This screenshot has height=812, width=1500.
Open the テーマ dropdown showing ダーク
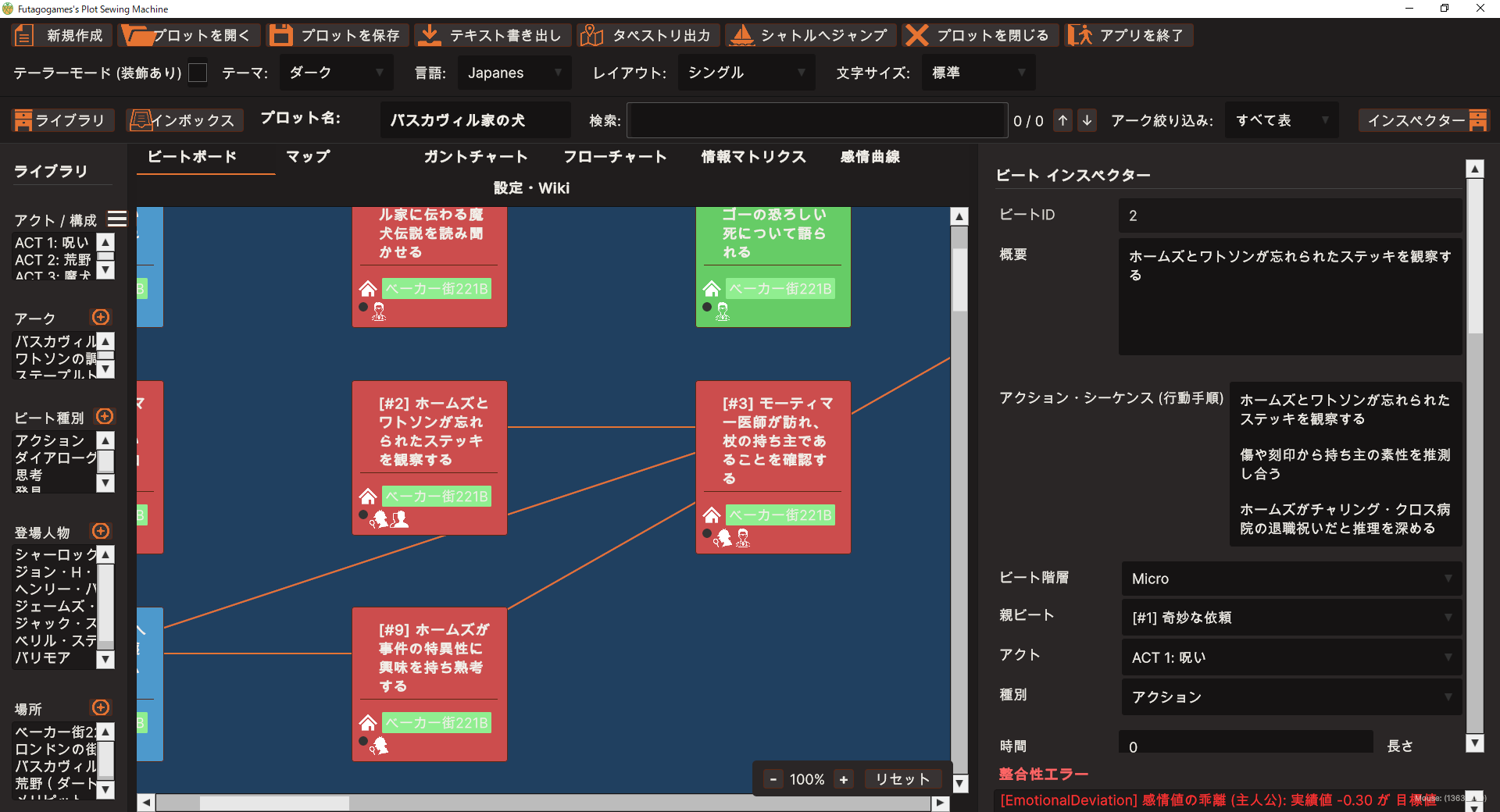point(337,73)
